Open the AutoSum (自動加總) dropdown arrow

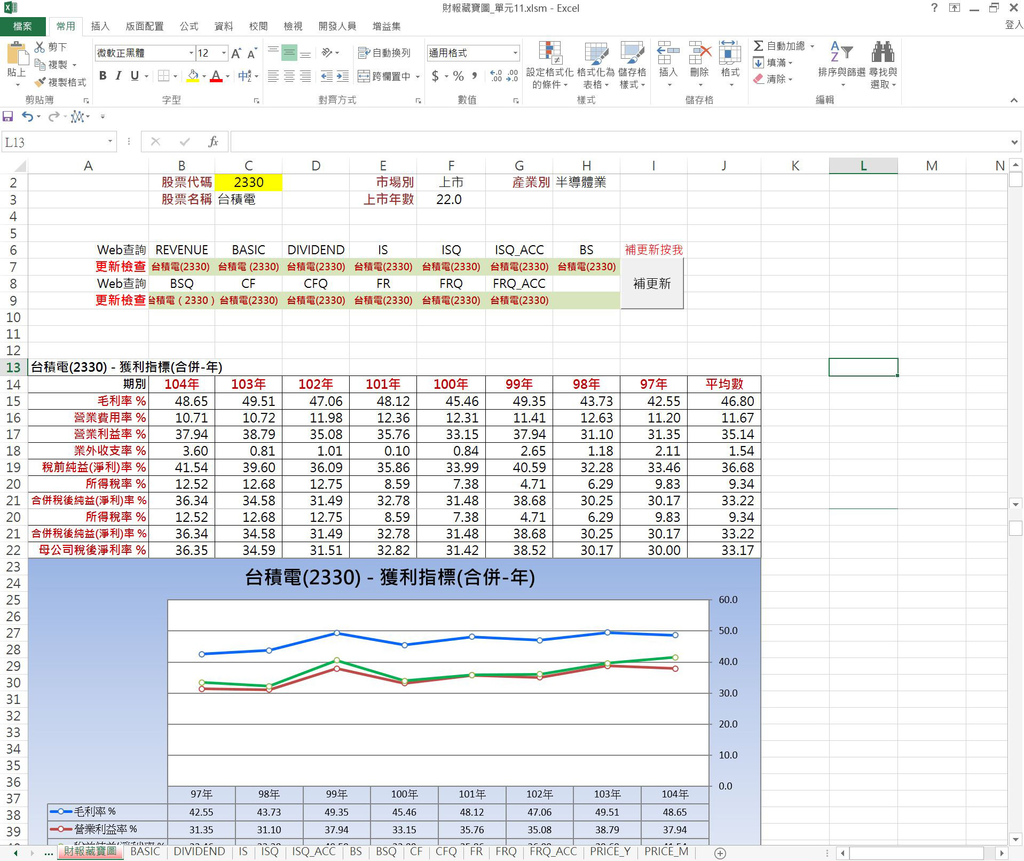click(x=812, y=46)
